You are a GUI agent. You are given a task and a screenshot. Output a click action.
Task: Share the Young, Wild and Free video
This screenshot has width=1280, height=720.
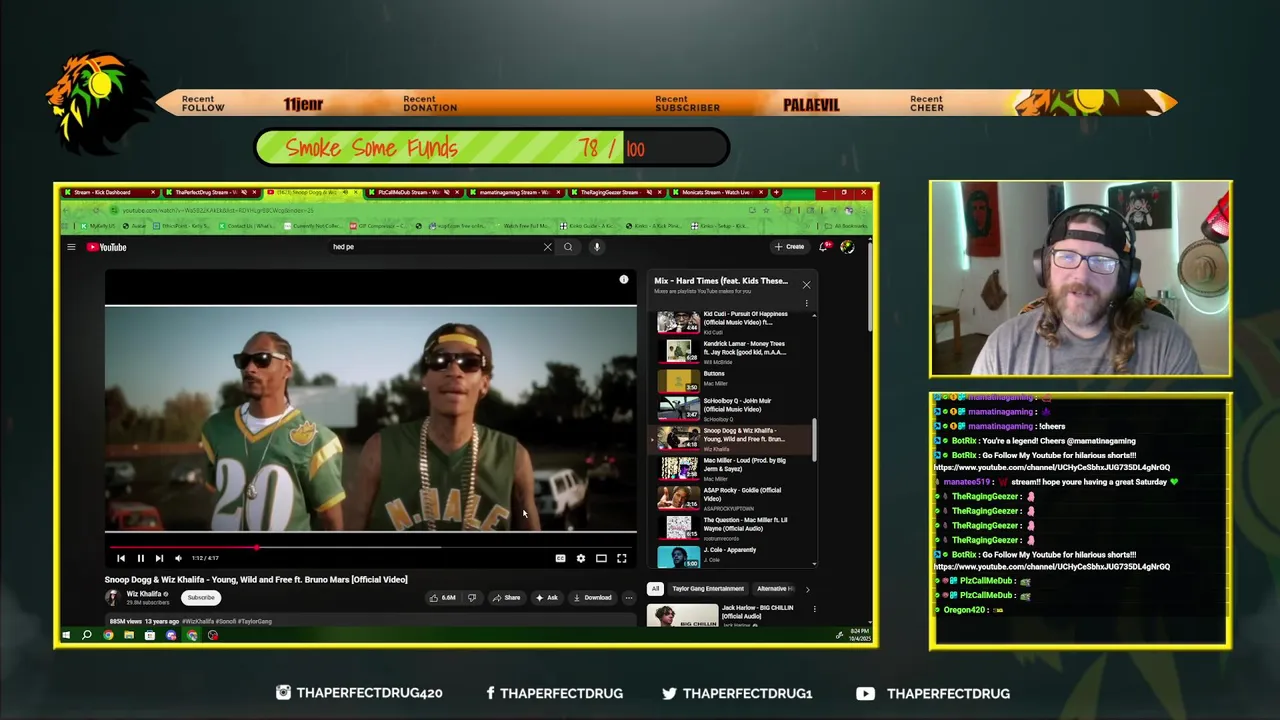(506, 598)
